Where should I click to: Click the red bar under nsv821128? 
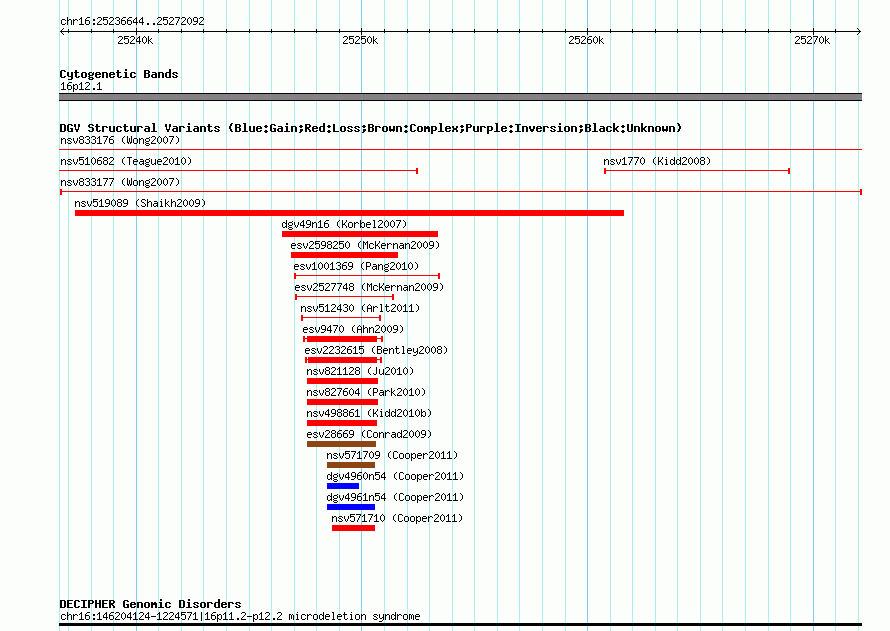click(x=342, y=381)
